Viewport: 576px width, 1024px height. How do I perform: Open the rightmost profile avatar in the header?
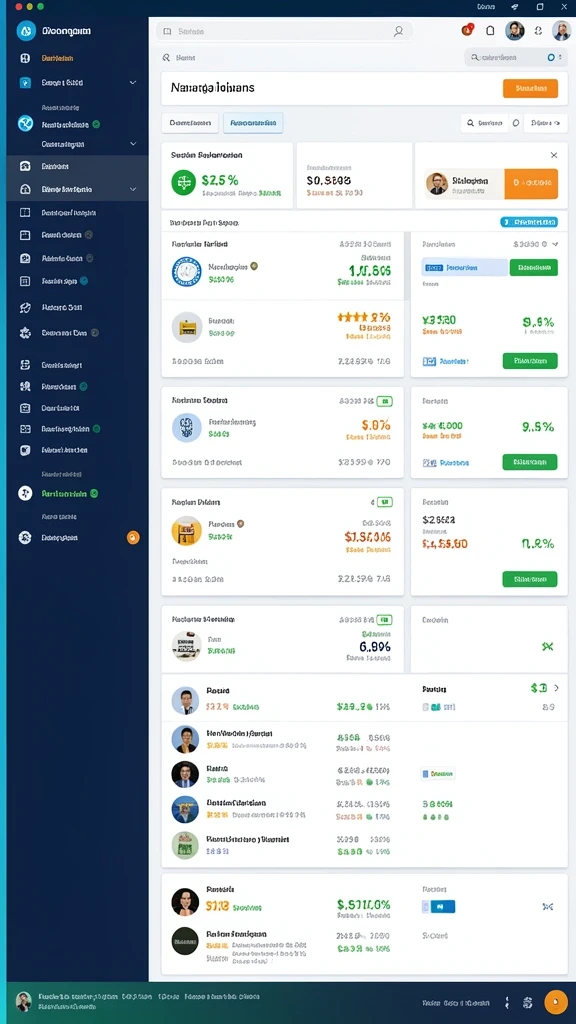(561, 30)
